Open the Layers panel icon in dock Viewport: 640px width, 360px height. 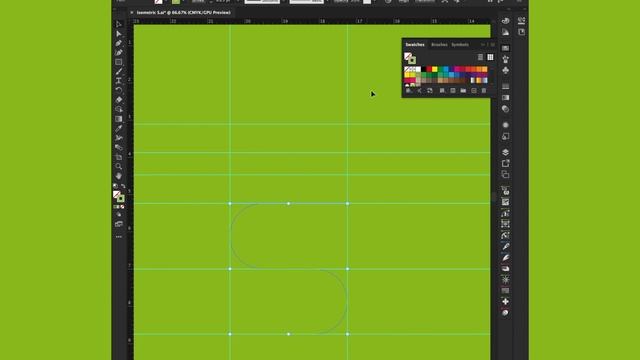tap(505, 152)
